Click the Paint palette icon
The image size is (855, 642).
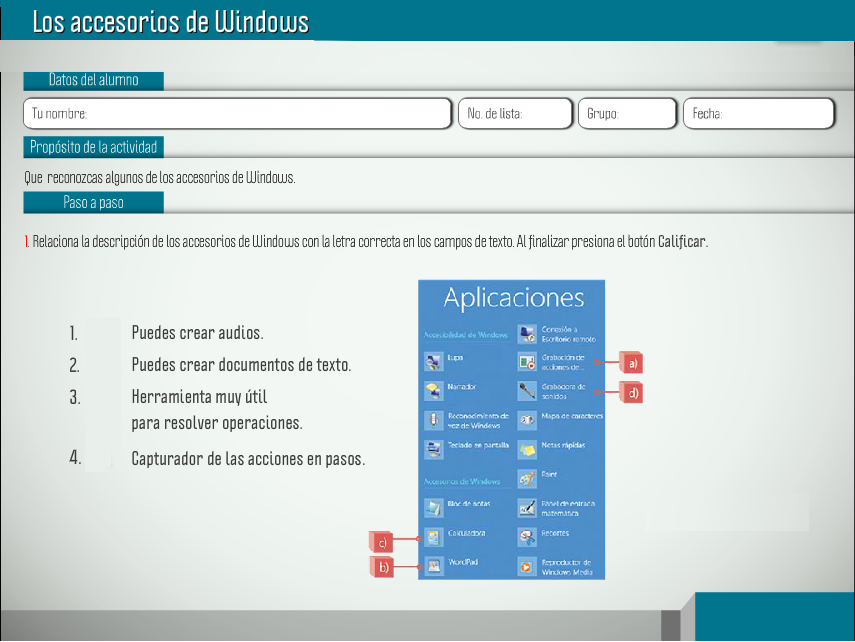tap(526, 479)
